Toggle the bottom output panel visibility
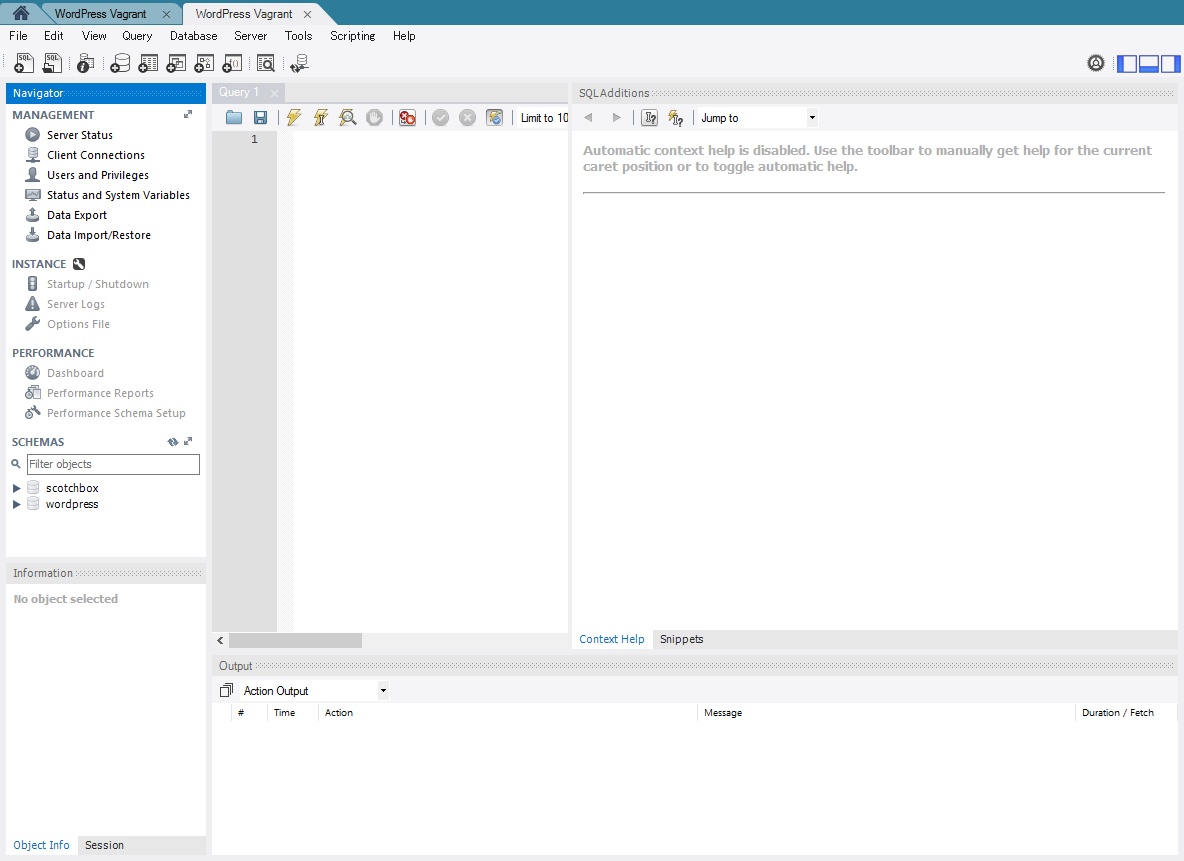1184x861 pixels. [x=1149, y=63]
